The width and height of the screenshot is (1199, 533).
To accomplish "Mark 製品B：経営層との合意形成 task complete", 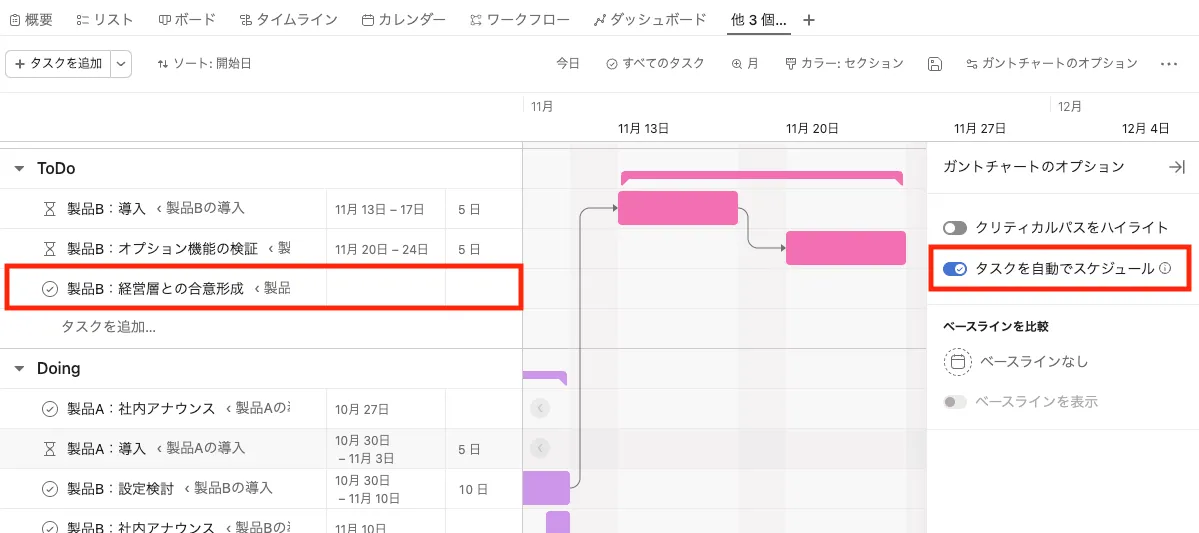I will pyautogui.click(x=50, y=289).
